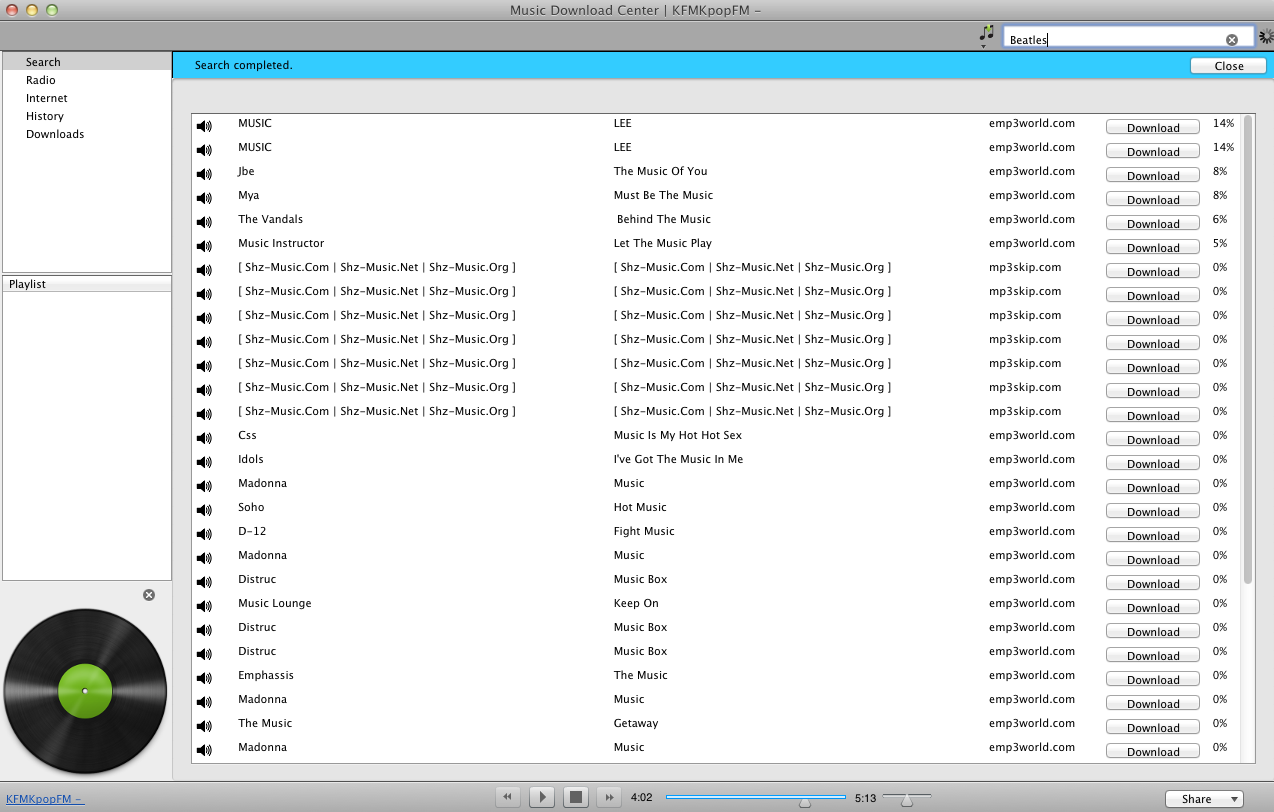Viewport: 1274px width, 812px height.
Task: Open the Downloads section in sidebar
Action: tap(55, 134)
